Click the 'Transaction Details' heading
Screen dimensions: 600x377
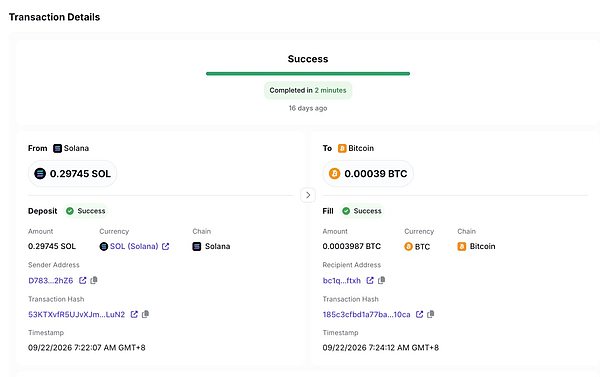[54, 17]
